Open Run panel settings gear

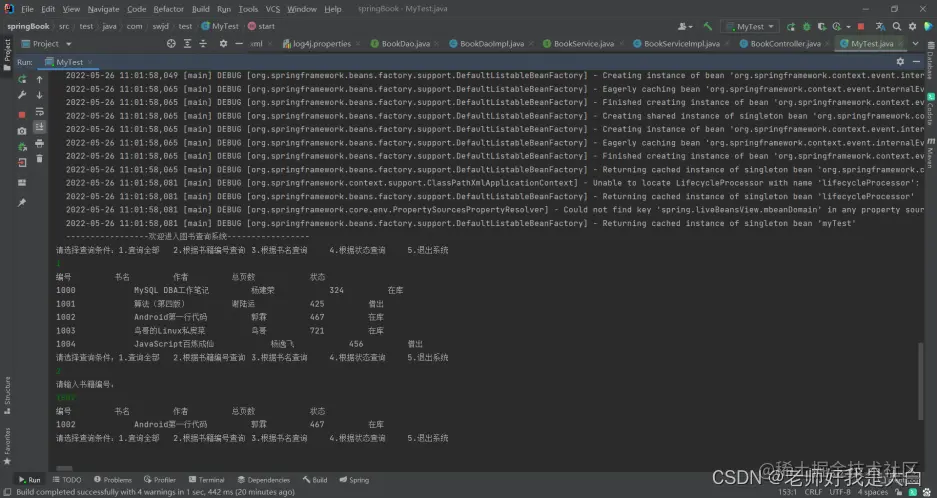coord(900,62)
